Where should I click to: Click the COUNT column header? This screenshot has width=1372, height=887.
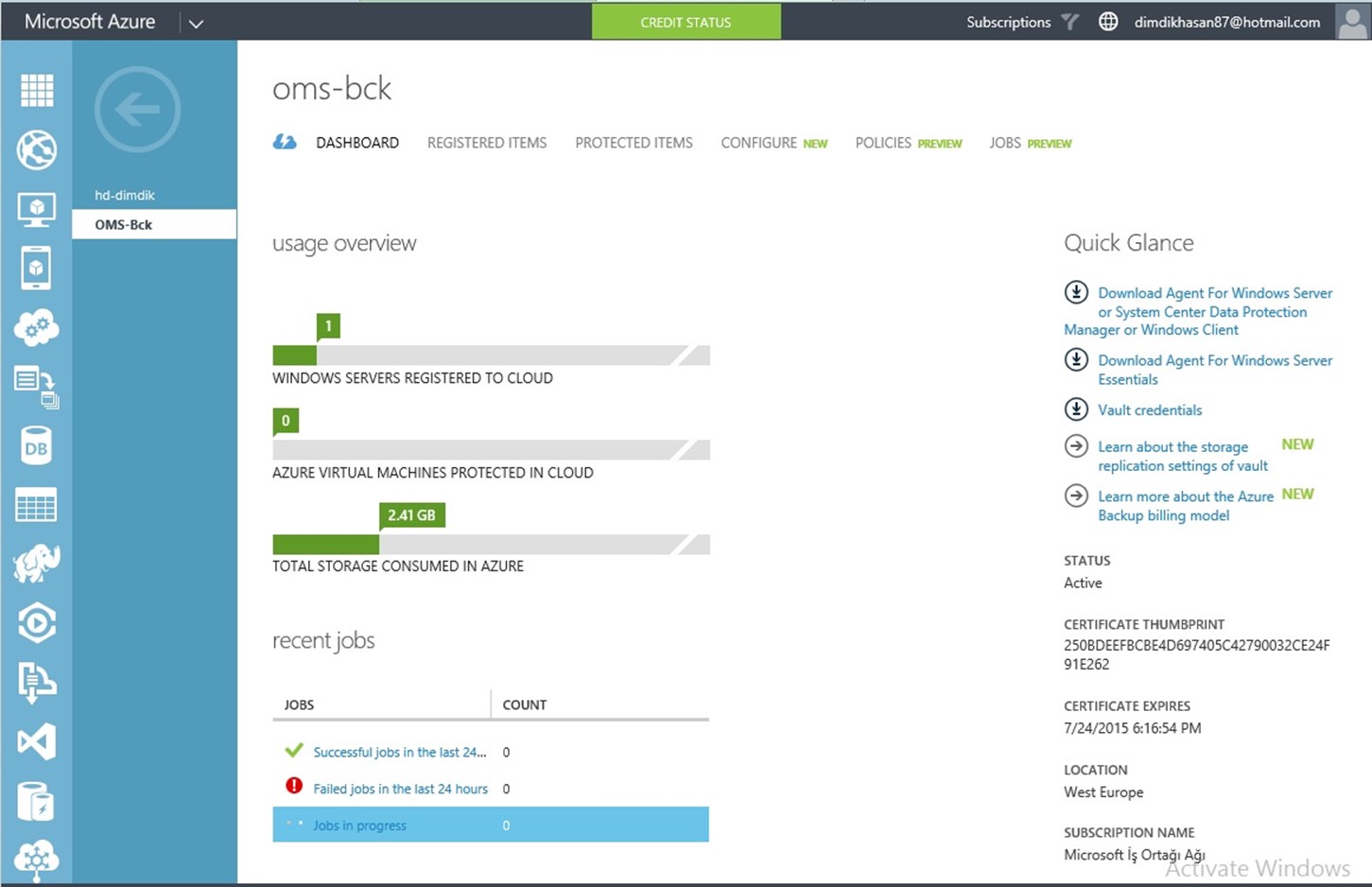pyautogui.click(x=525, y=704)
